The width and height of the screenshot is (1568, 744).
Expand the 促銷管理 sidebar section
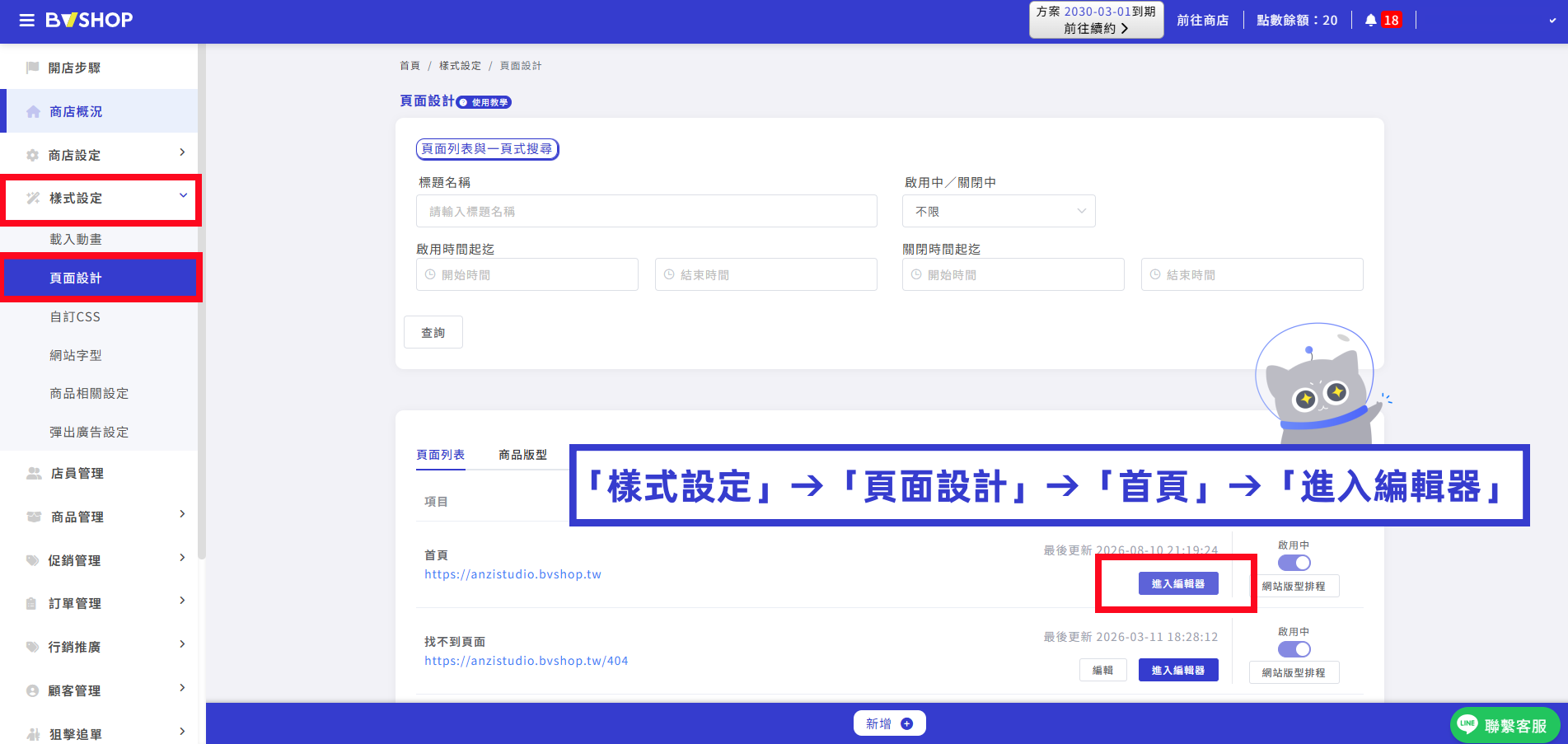(182, 558)
